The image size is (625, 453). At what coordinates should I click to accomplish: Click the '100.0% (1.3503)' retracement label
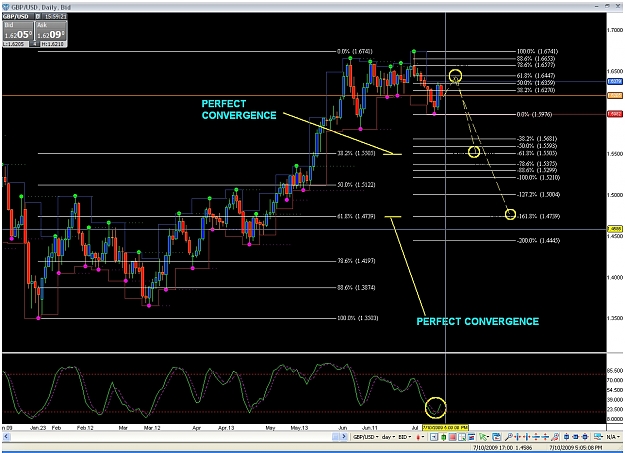tap(358, 318)
